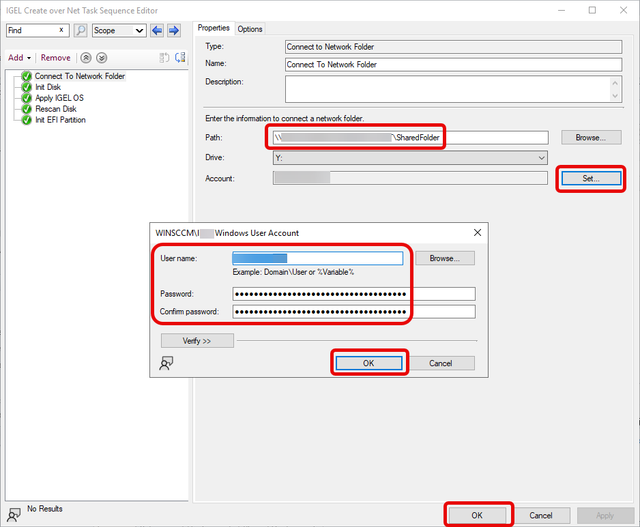Click the move step down icon
640x527 pixels.
point(101,58)
